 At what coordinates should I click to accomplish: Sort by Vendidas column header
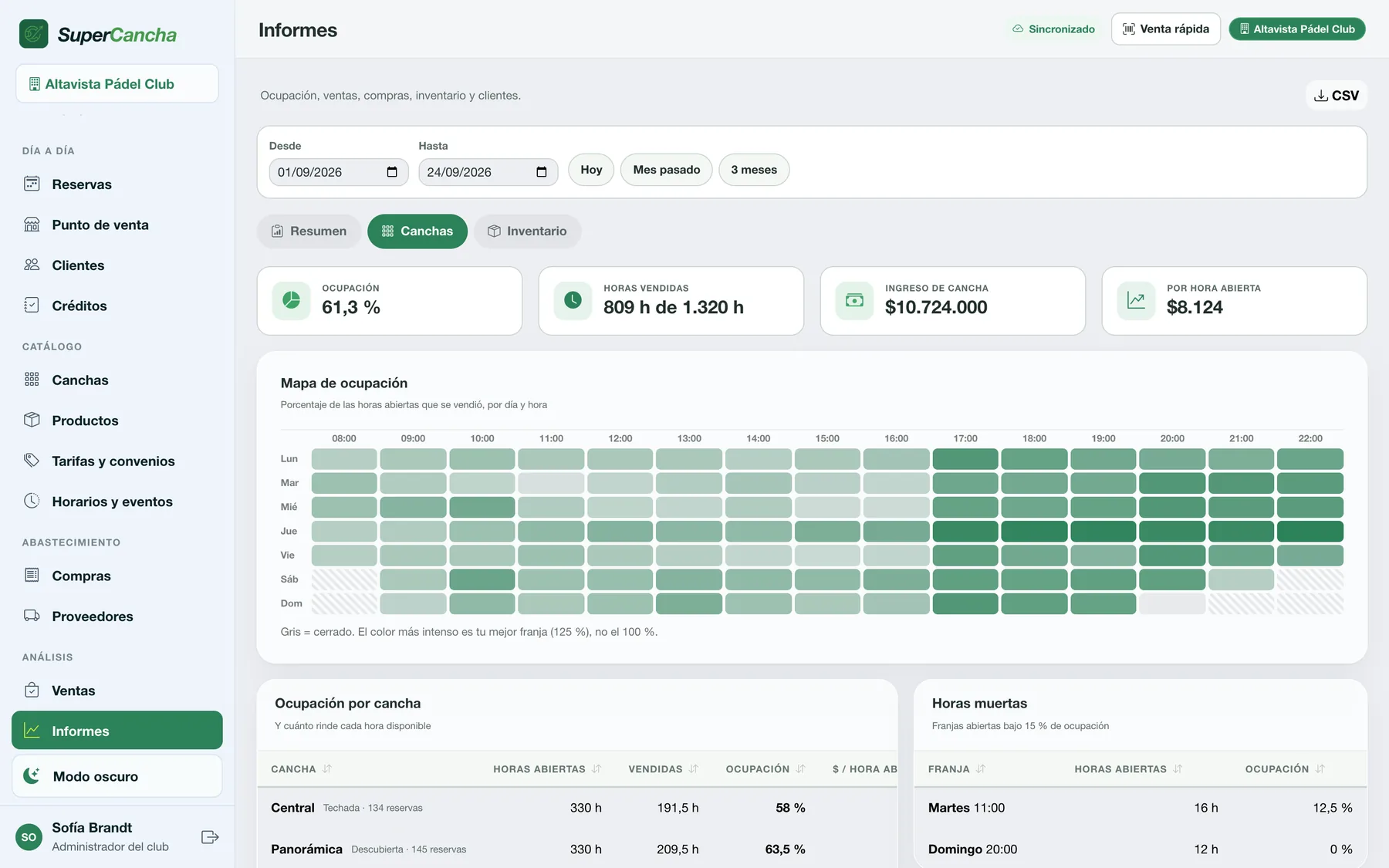pyautogui.click(x=663, y=769)
